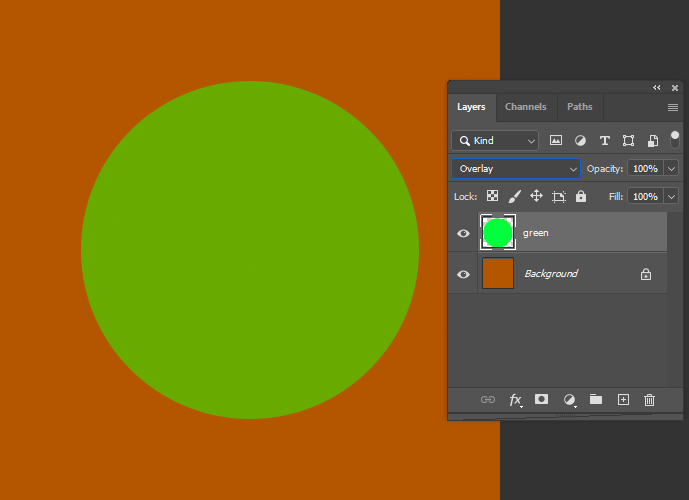Create a new layer plus icon

(624, 399)
